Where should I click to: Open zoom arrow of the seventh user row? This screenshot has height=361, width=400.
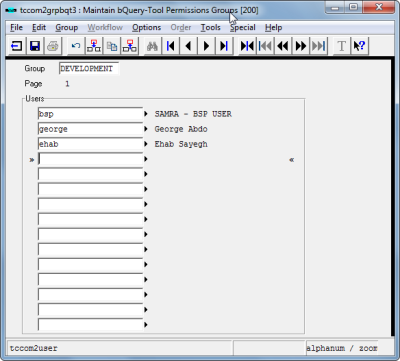click(146, 204)
